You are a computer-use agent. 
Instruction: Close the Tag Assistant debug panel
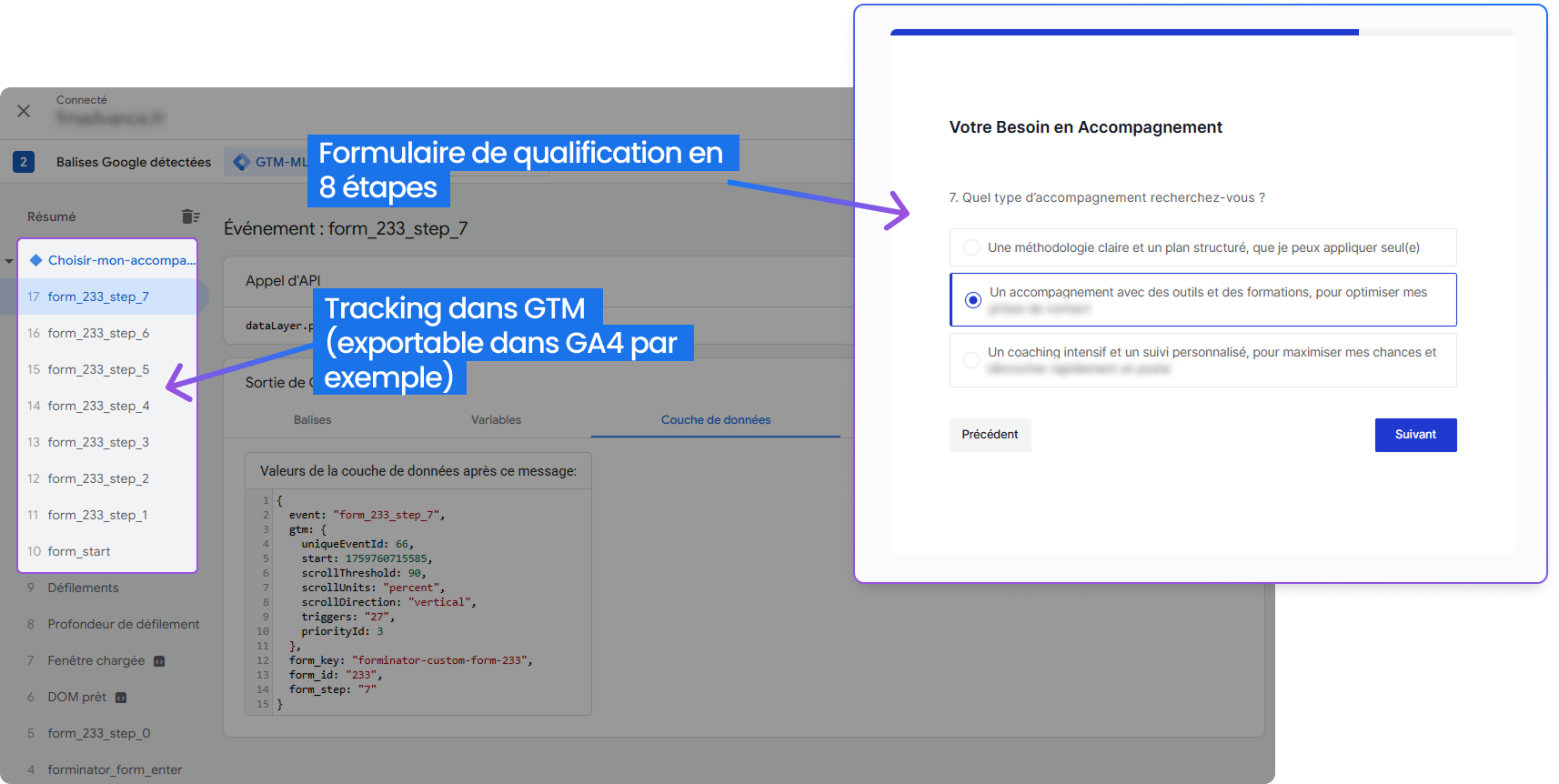[24, 111]
